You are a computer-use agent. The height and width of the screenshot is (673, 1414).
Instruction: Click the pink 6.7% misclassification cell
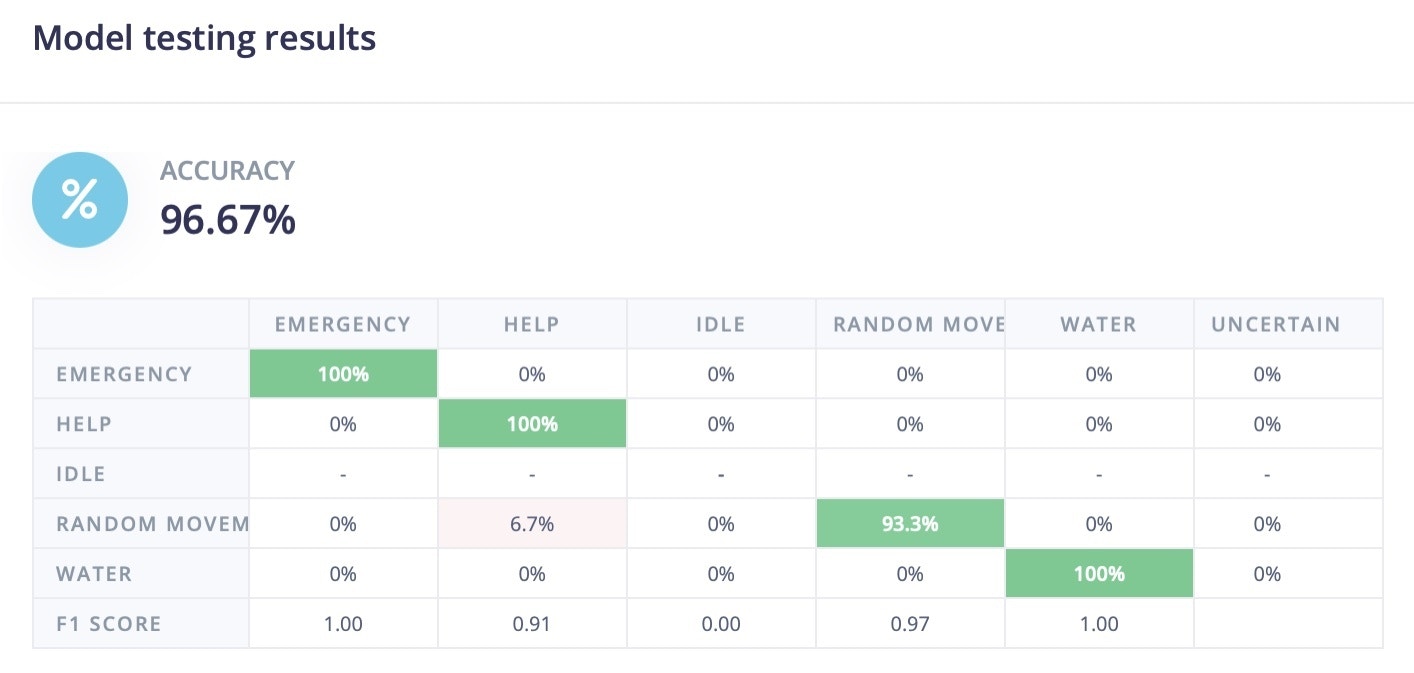click(x=532, y=524)
